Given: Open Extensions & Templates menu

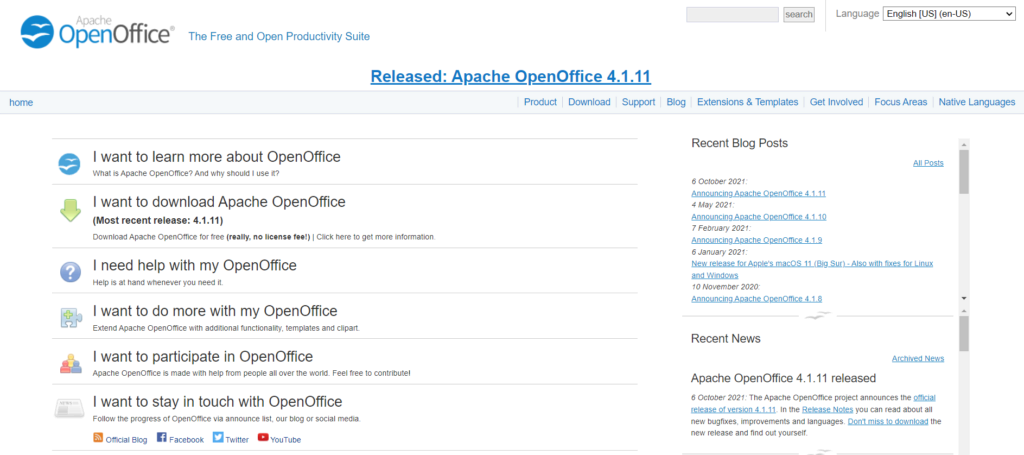Looking at the screenshot, I should [747, 102].
